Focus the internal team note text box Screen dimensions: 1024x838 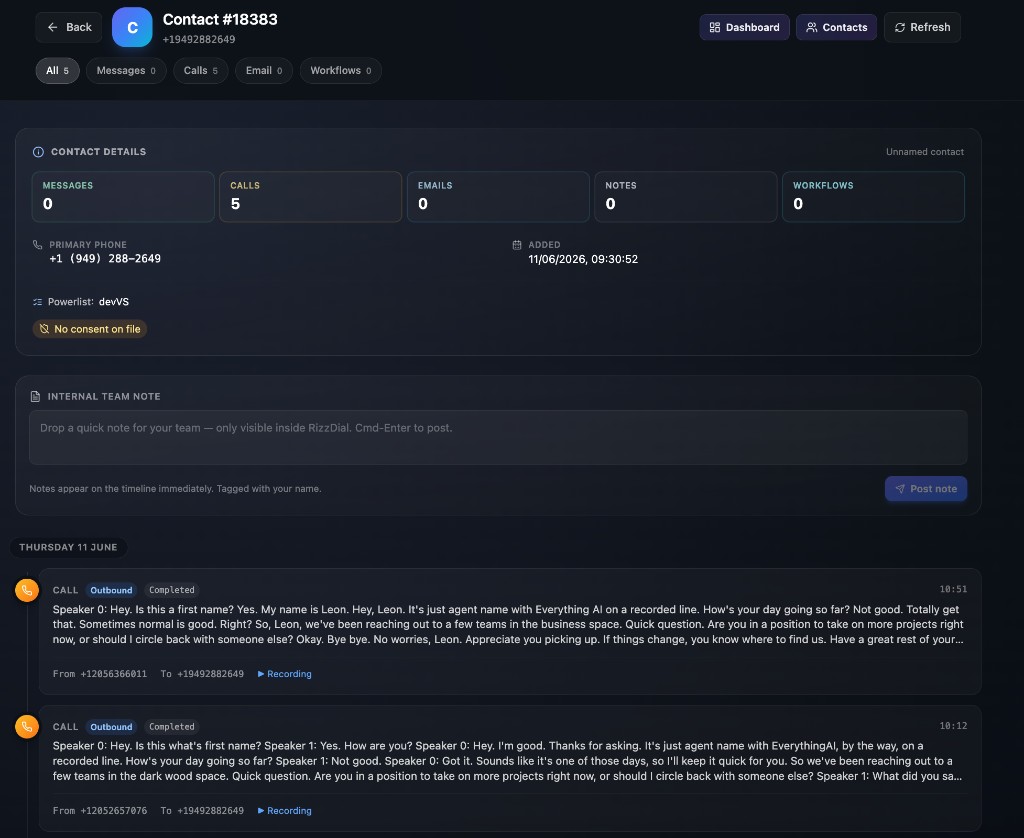pos(498,438)
